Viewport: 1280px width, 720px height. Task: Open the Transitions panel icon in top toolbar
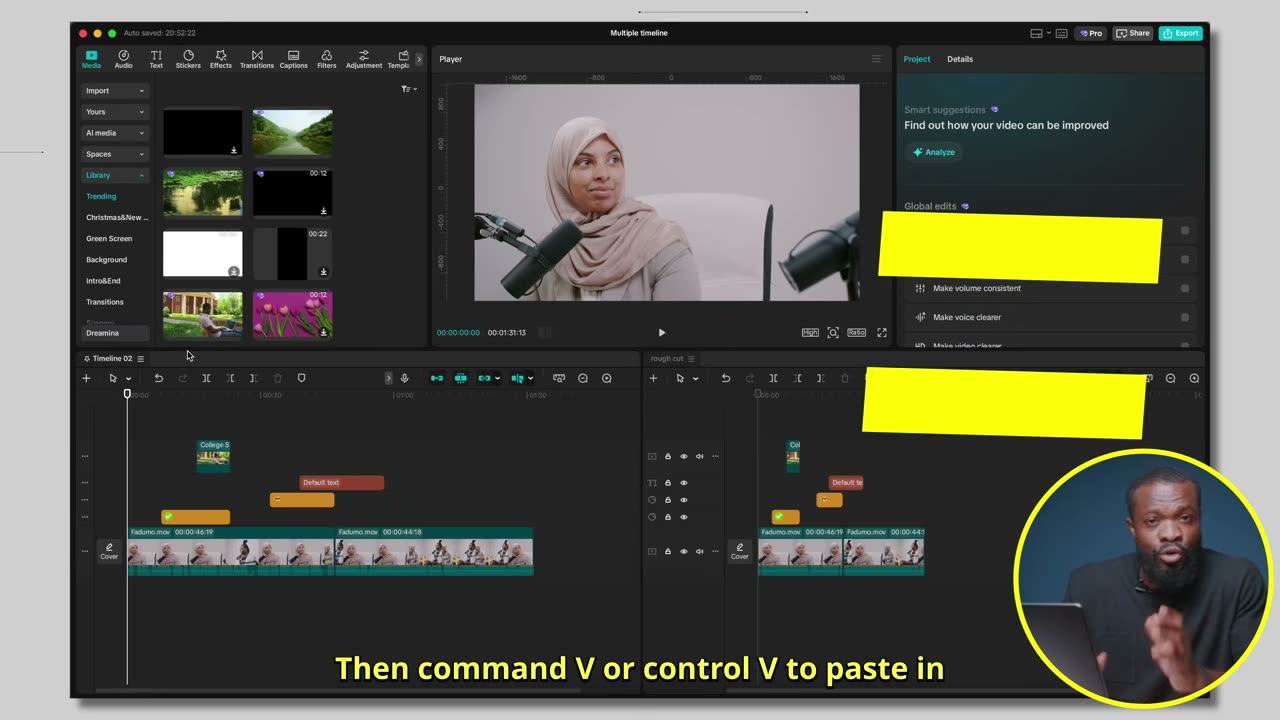(x=257, y=59)
